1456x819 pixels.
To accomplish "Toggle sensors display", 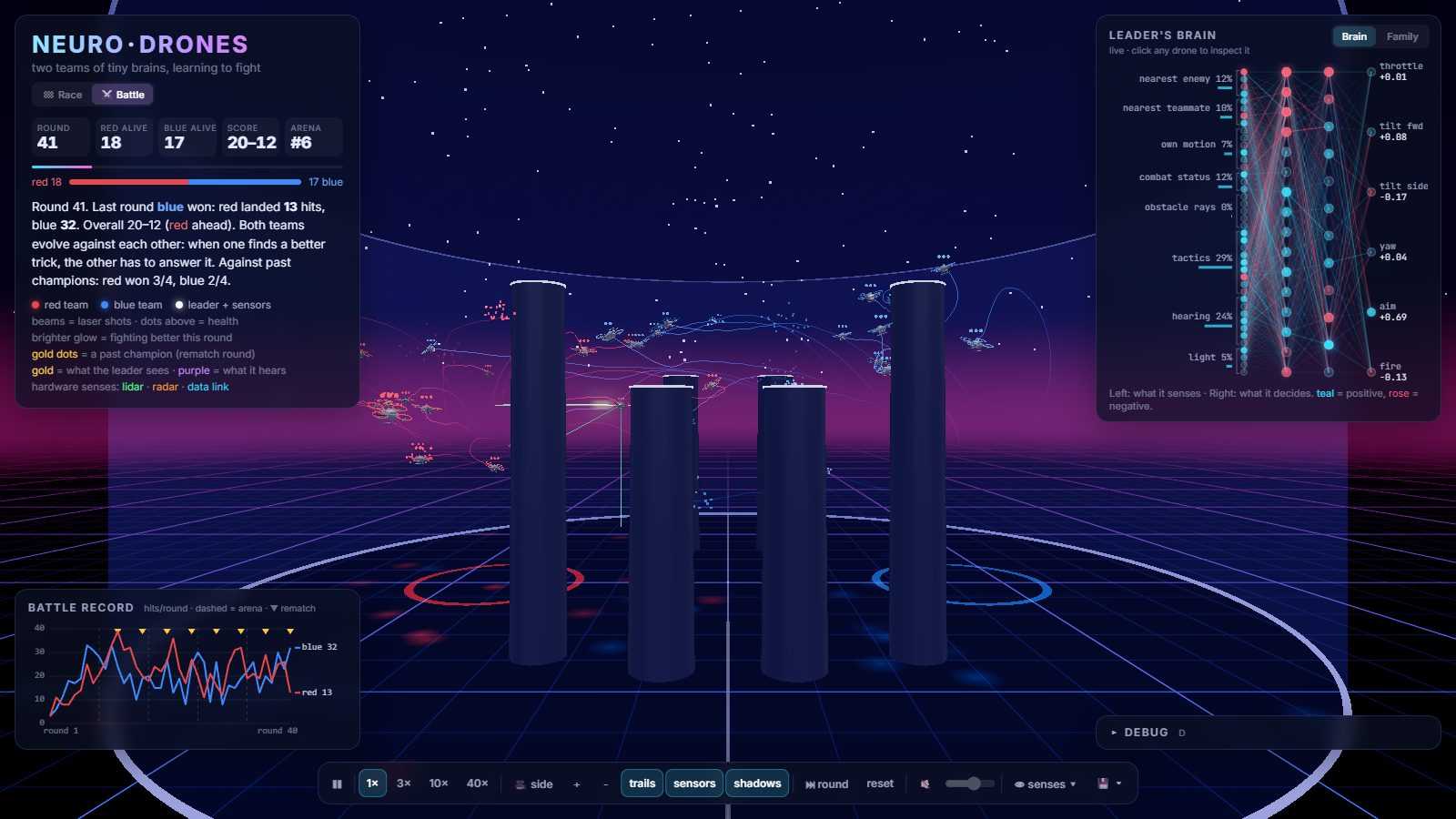I will click(694, 784).
